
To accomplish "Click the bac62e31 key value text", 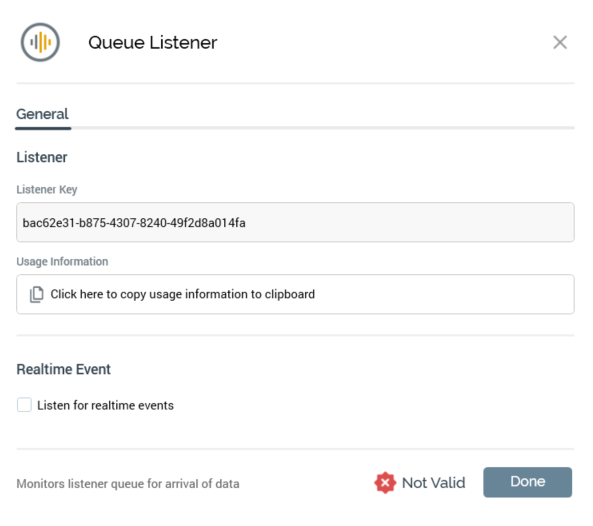I will (134, 223).
